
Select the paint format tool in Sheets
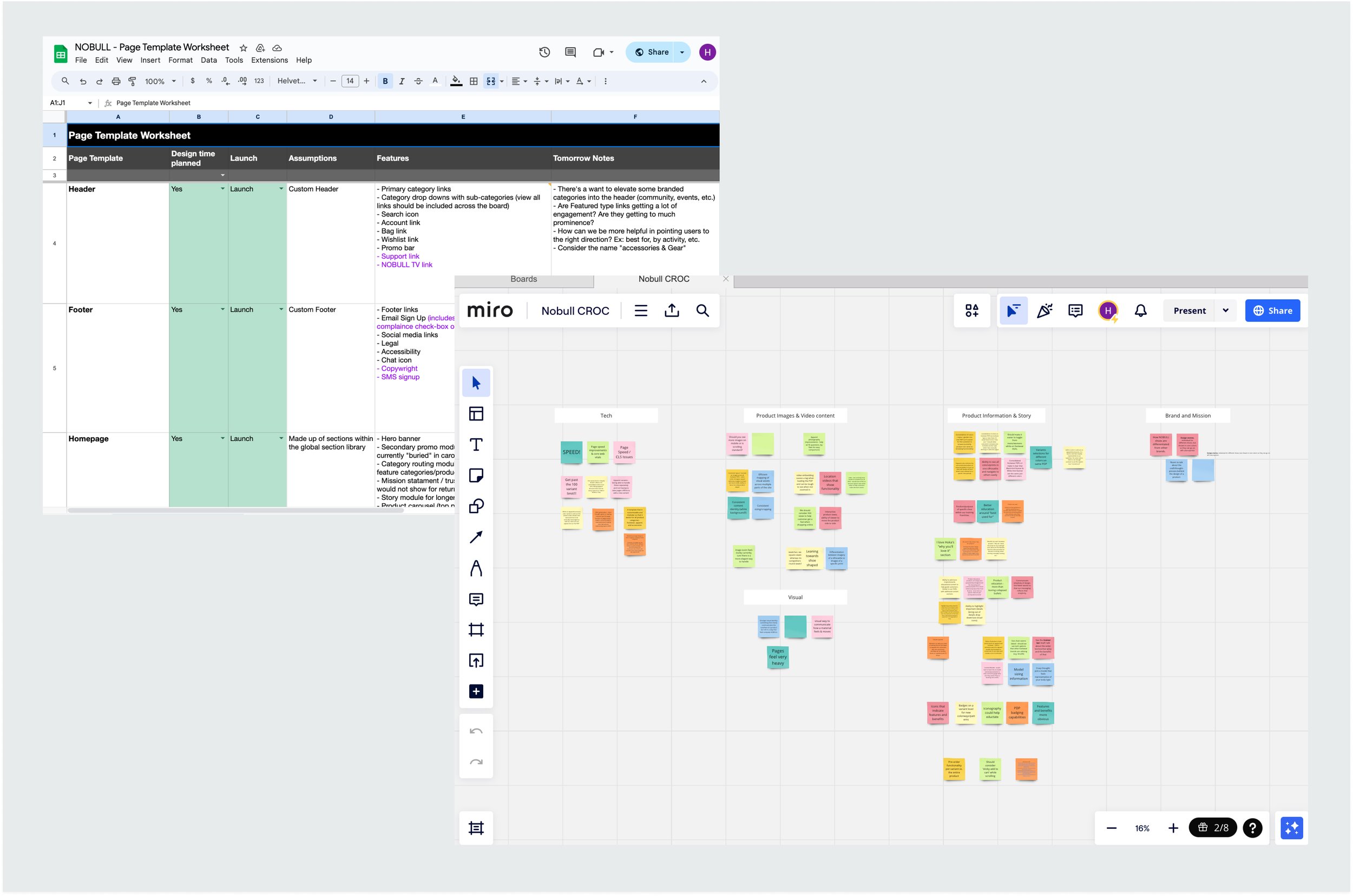click(133, 81)
